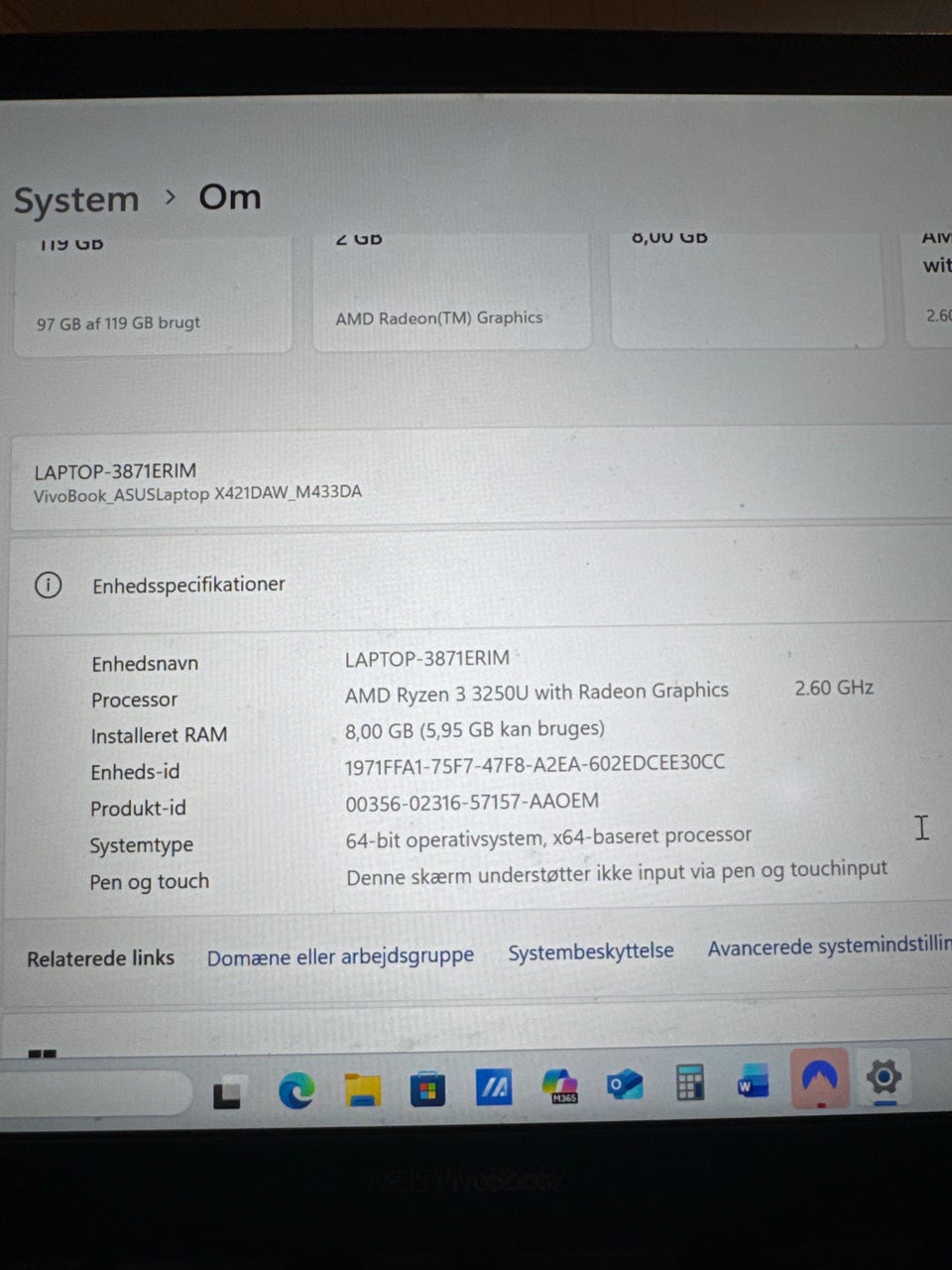Image resolution: width=952 pixels, height=1270 pixels.
Task: Click AMD Ryzen 3 3250U with Radeon Graphics
Action: (536, 692)
